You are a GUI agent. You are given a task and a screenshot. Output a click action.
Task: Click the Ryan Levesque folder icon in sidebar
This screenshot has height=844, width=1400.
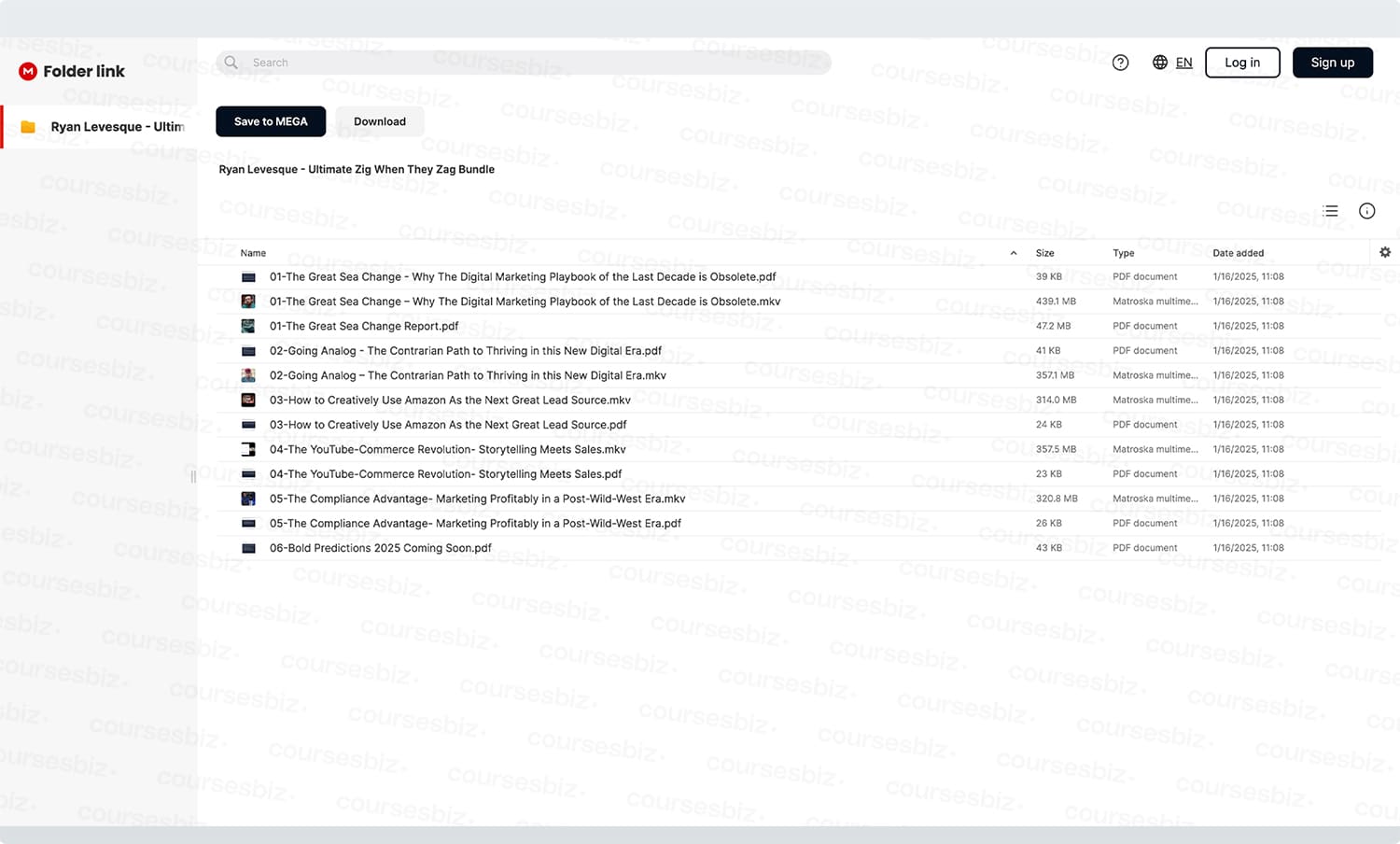pyautogui.click(x=28, y=127)
